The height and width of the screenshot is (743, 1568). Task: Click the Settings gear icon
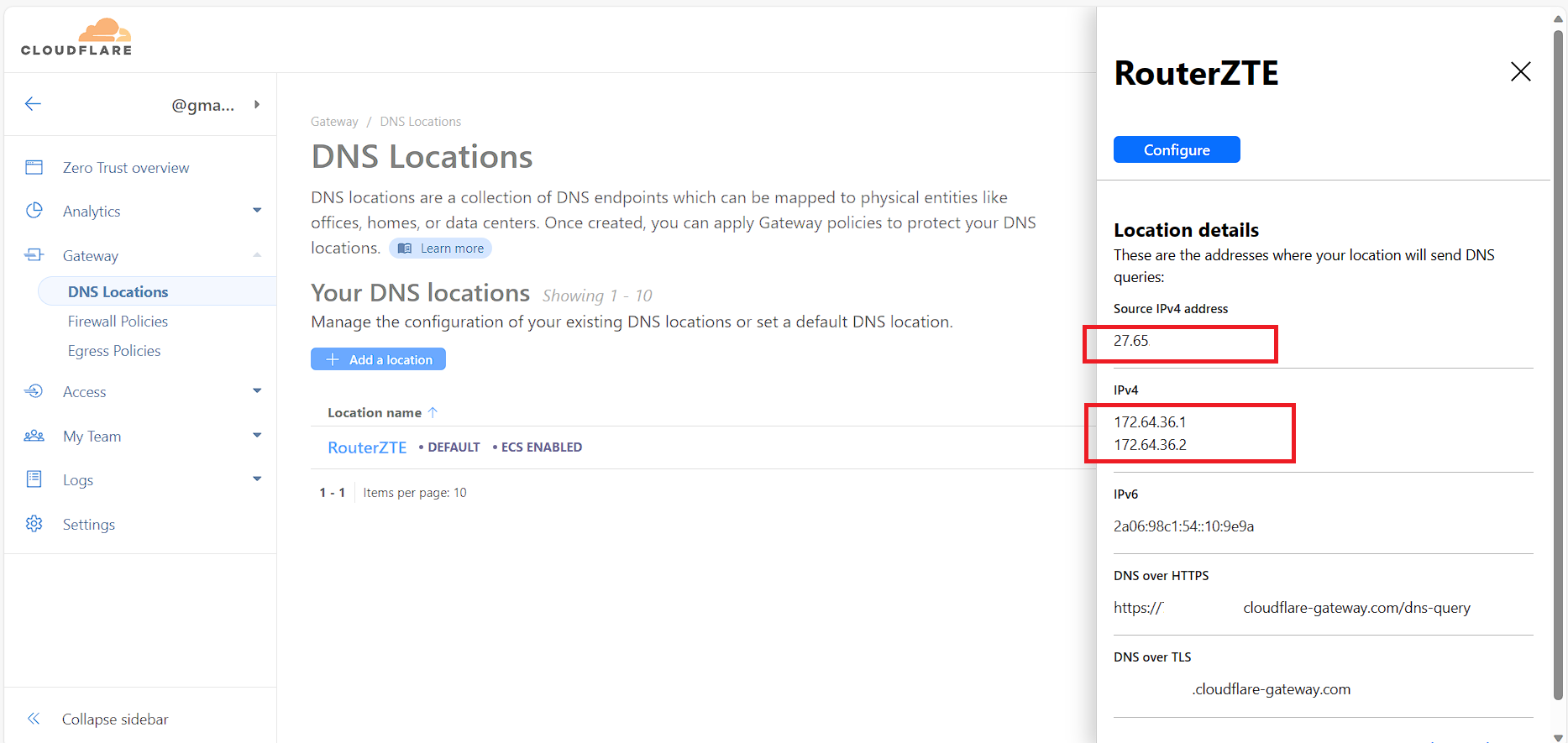click(34, 524)
